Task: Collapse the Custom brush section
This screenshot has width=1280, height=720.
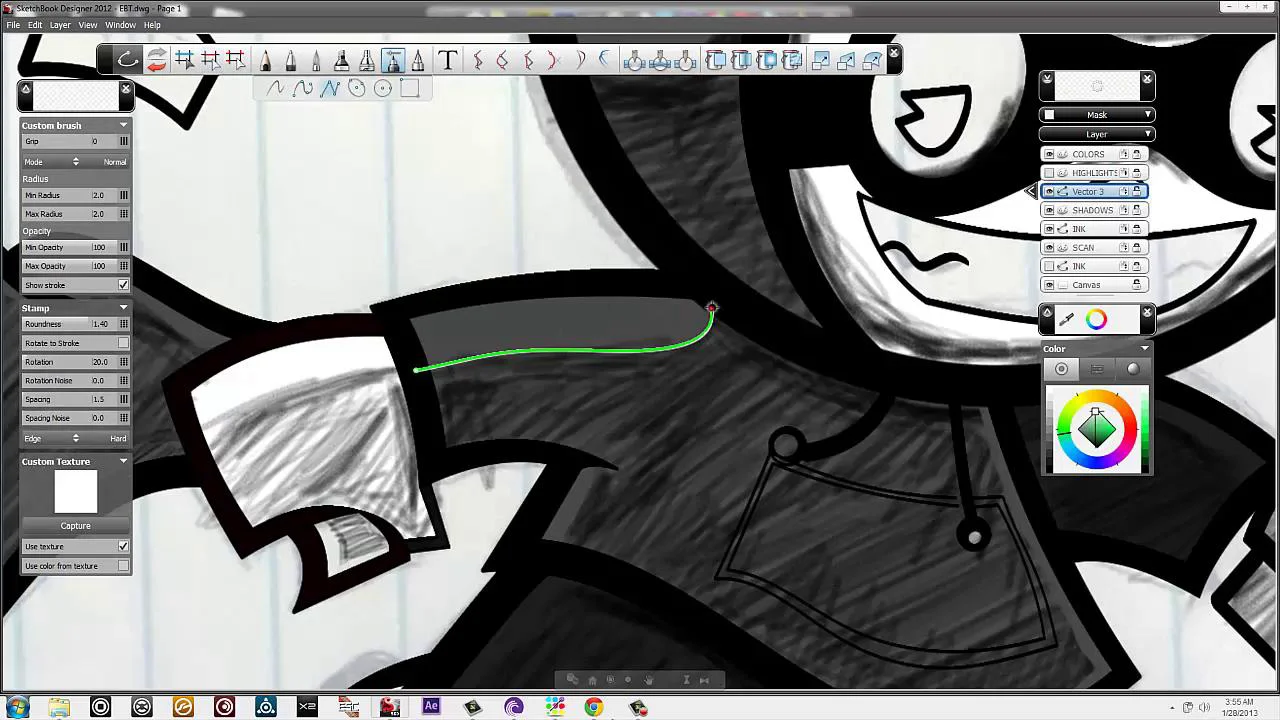Action: click(x=124, y=125)
